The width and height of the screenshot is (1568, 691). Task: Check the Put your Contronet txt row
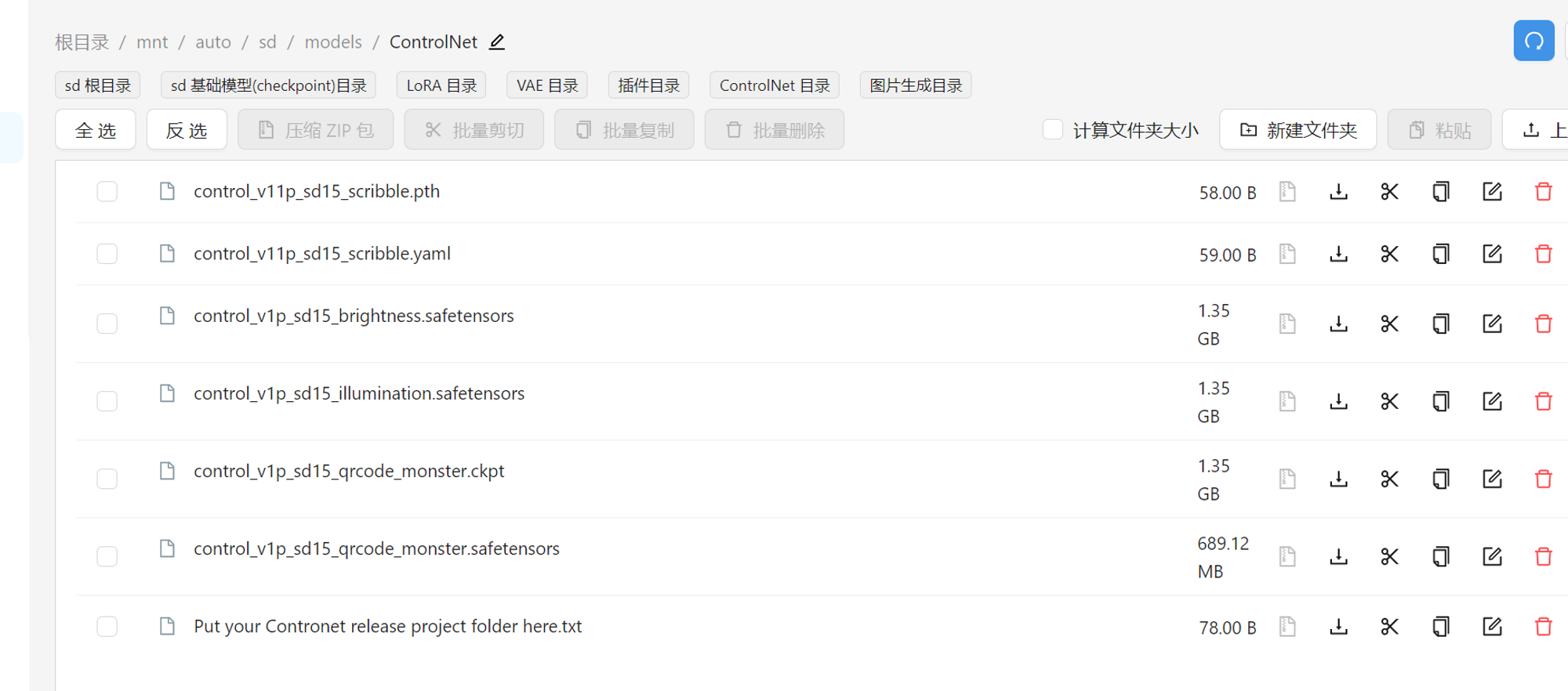click(107, 627)
